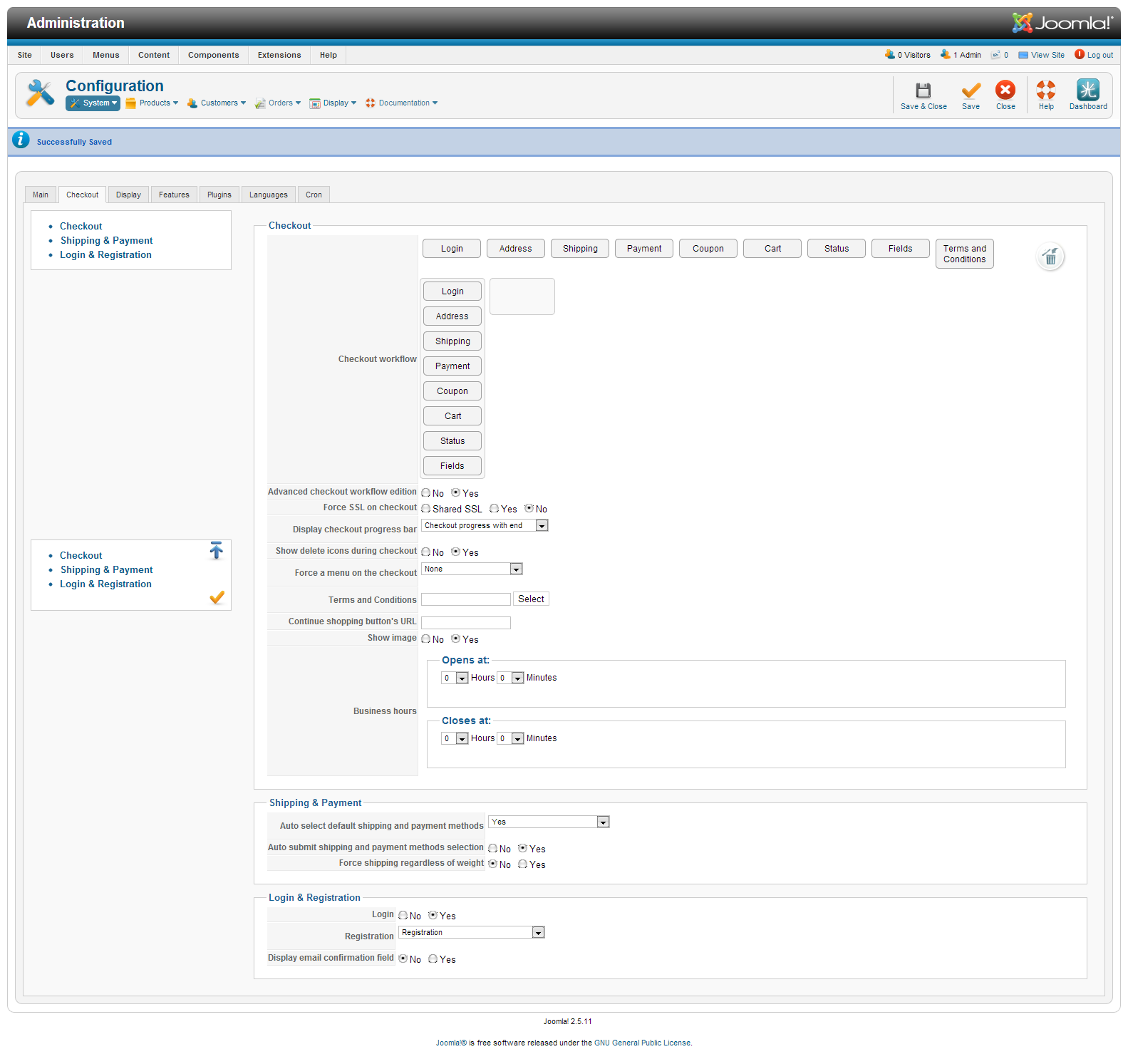Select Shared SSL for Force SSL on checkout
The image size is (1128, 1064).
(426, 509)
